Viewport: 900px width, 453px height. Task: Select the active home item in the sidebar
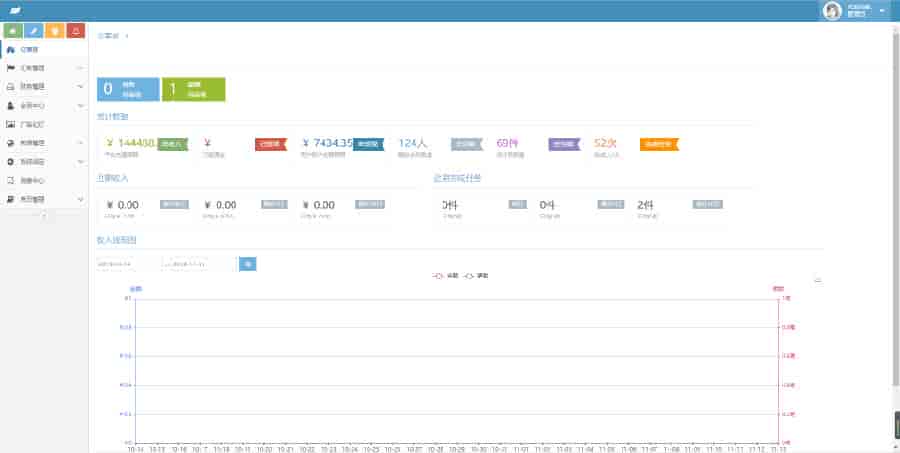tap(30, 49)
